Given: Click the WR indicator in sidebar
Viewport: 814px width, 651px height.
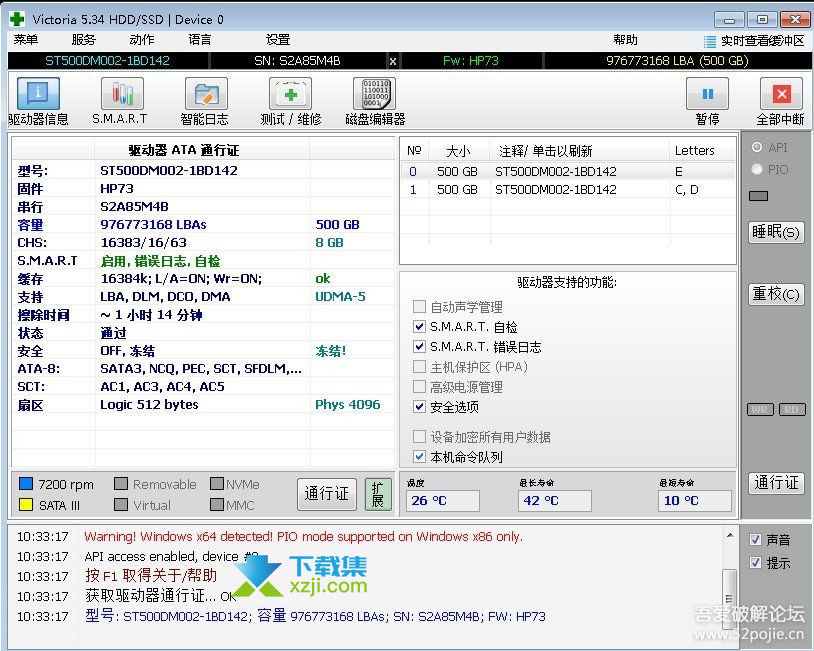Looking at the screenshot, I should click(x=760, y=410).
